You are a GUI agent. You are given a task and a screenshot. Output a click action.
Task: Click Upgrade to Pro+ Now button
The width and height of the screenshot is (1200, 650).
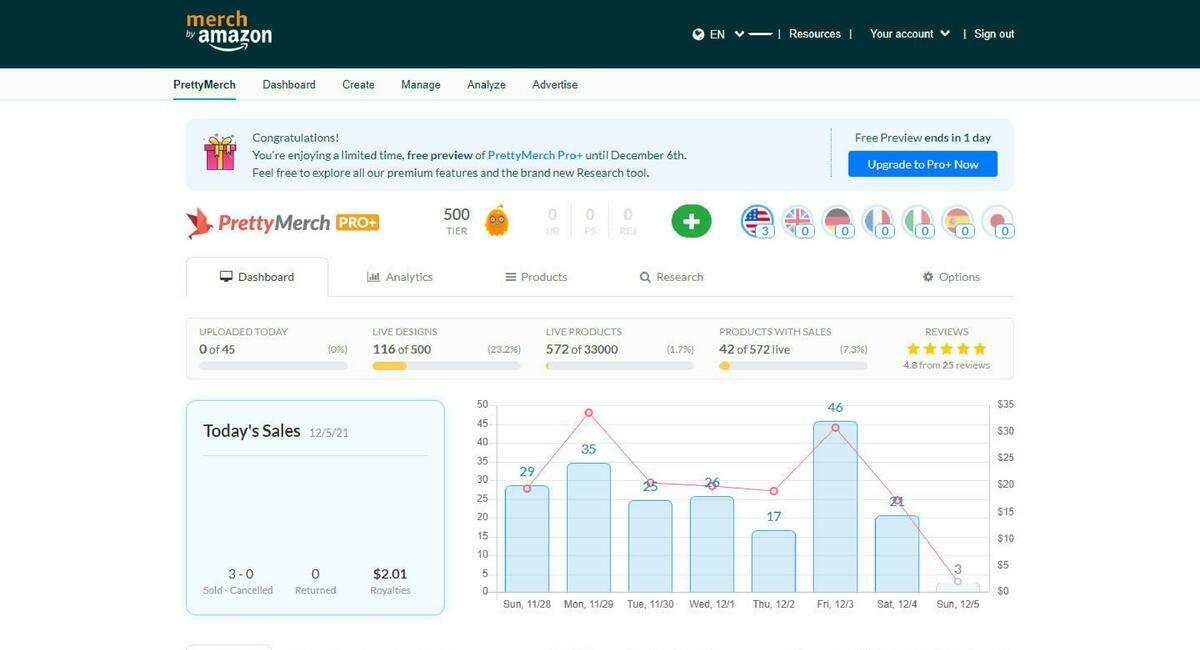point(922,164)
